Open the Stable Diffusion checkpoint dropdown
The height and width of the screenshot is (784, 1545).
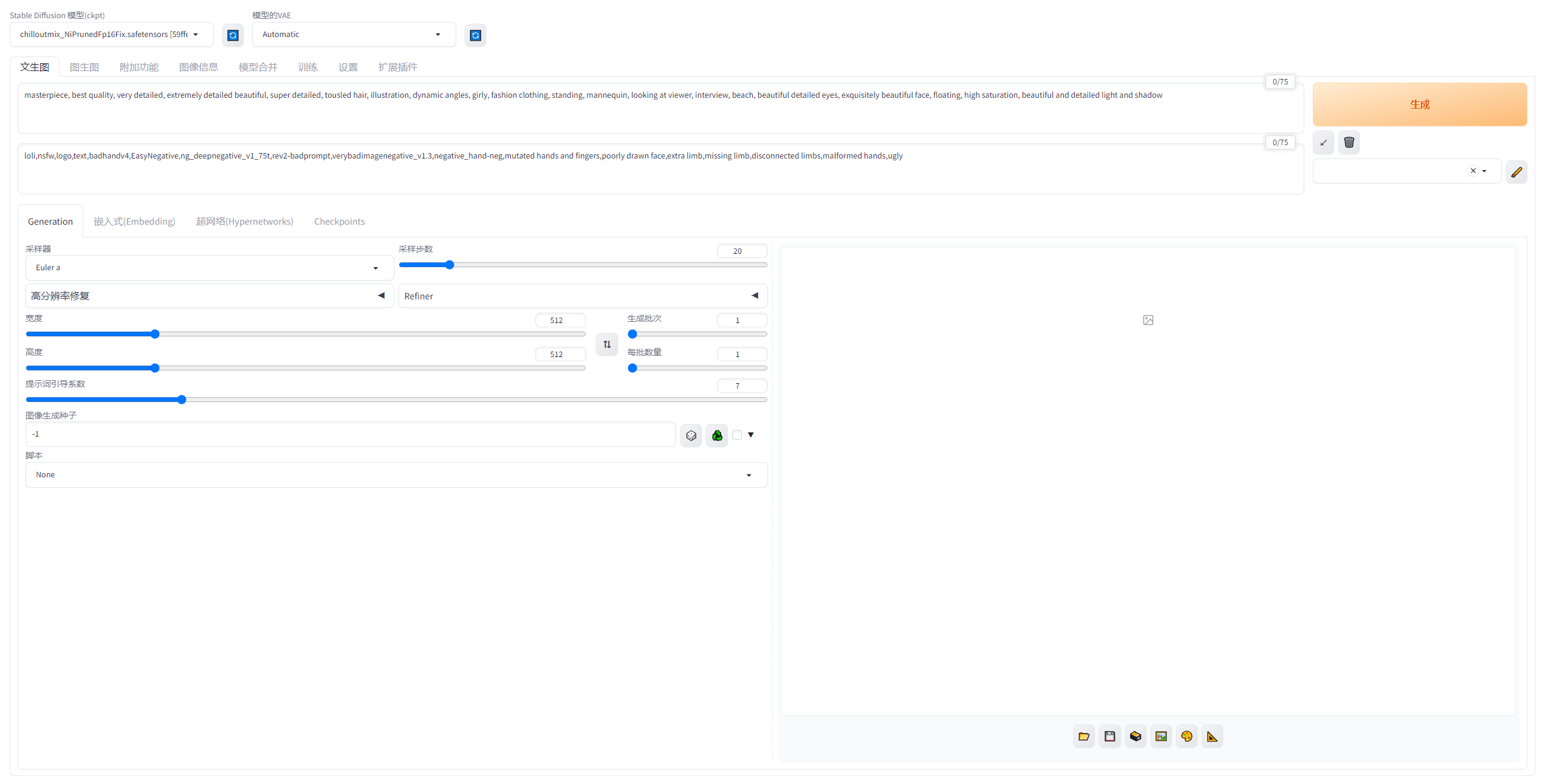pos(111,35)
